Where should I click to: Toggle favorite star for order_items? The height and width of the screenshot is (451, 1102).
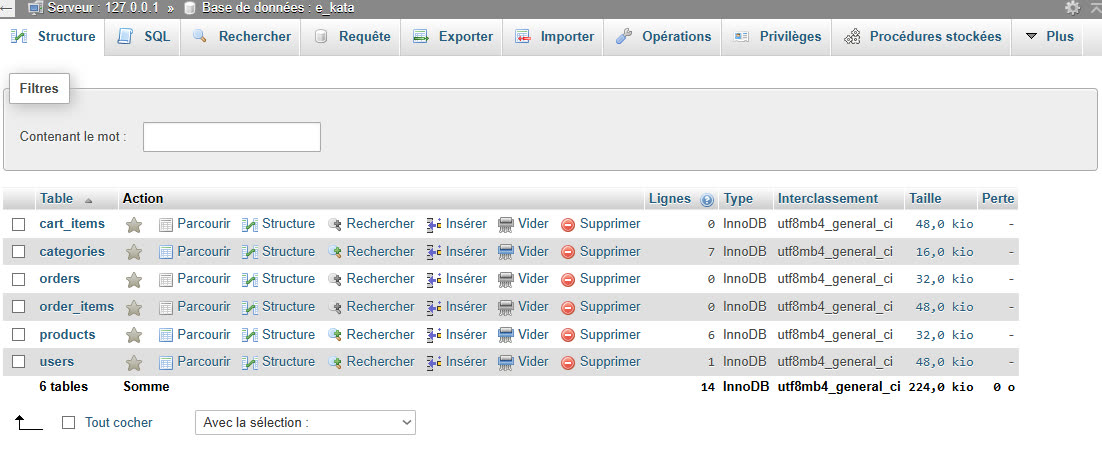click(x=134, y=308)
